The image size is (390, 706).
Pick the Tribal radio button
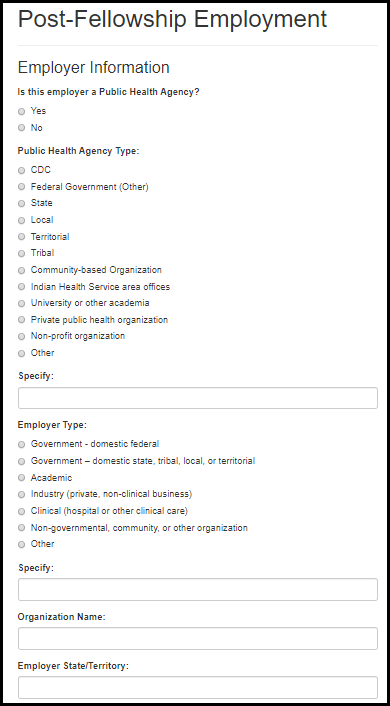click(x=21, y=253)
